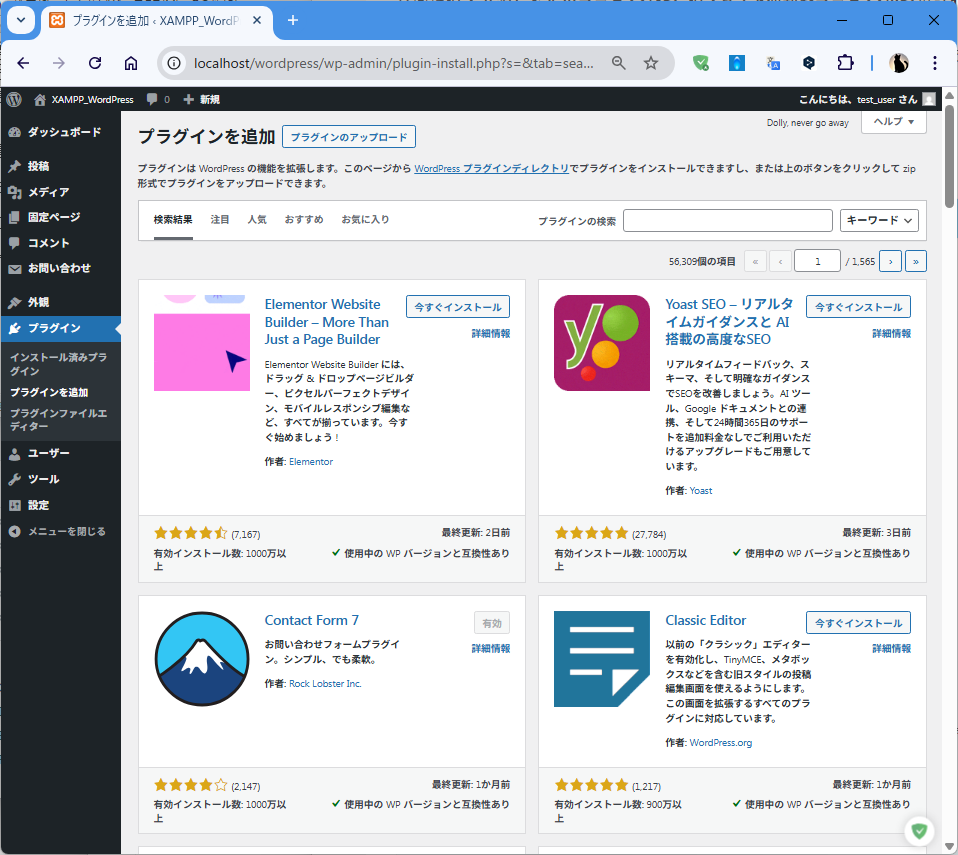Open the tab search dropdown arrow
The image size is (958, 855).
pyautogui.click(x=20, y=20)
